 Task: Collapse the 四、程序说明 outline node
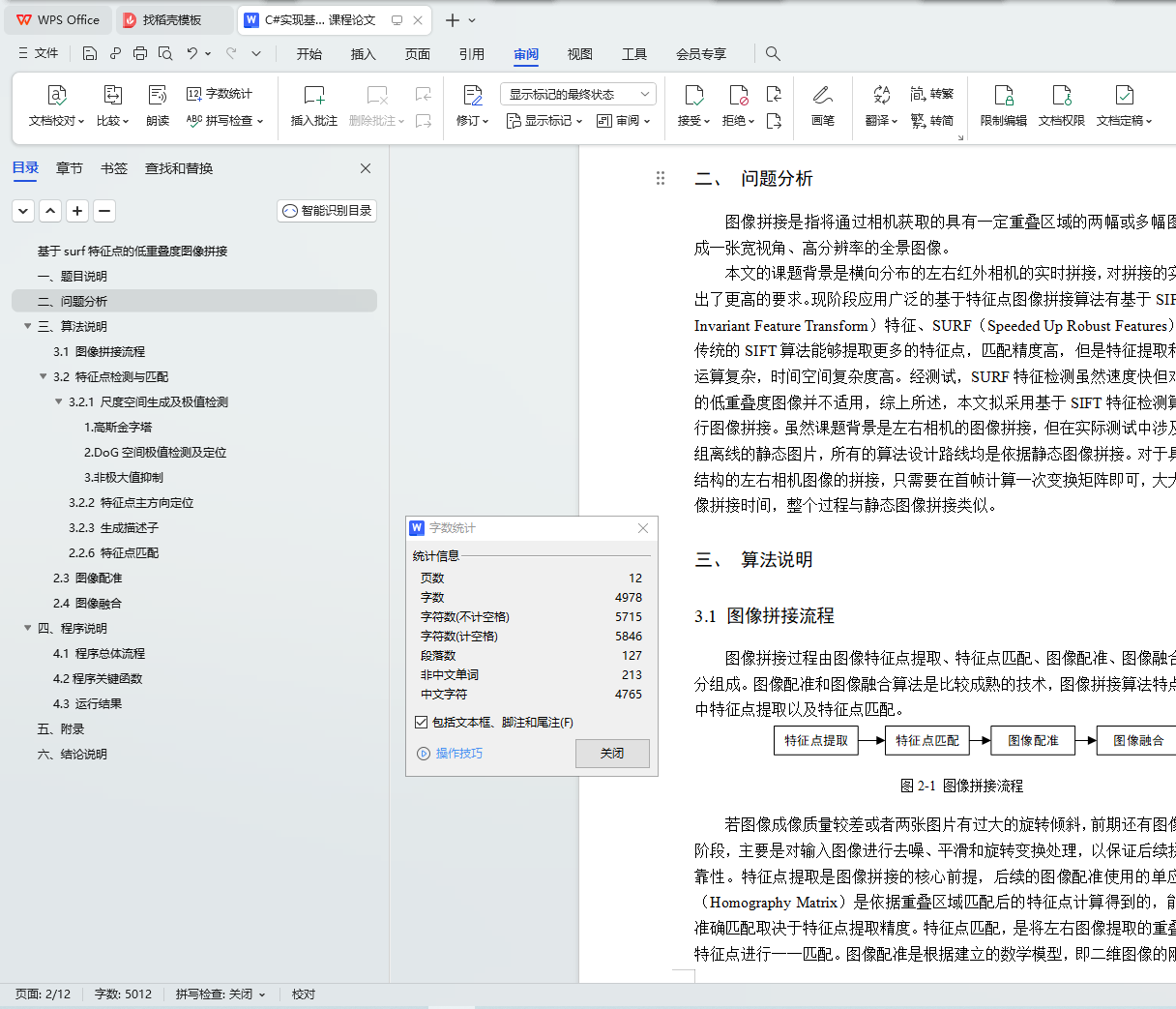pos(27,628)
